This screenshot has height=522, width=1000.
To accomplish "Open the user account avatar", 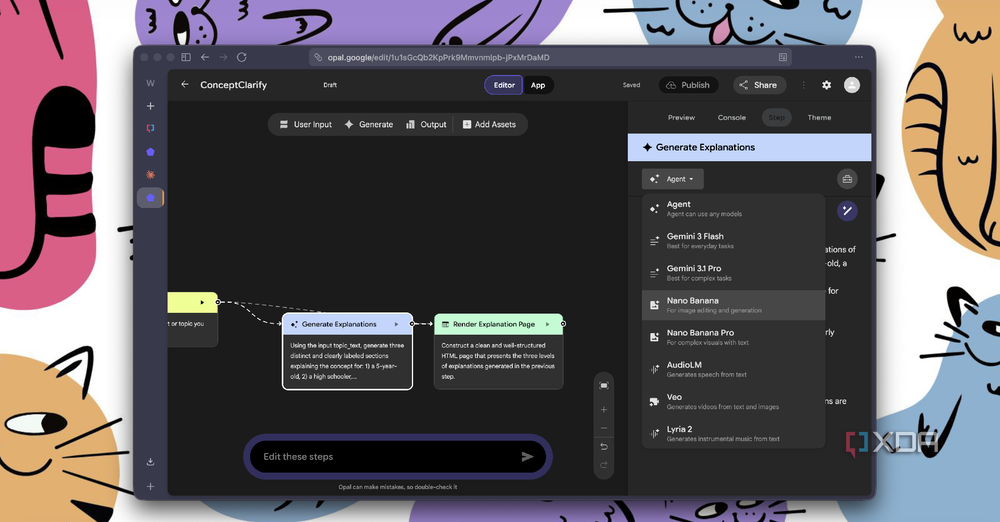I will tap(851, 85).
